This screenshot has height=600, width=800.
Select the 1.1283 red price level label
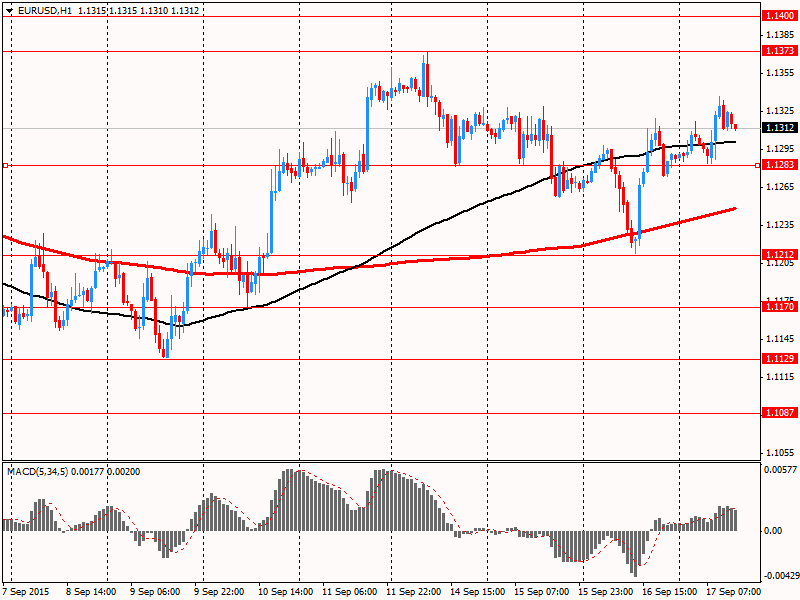pyautogui.click(x=779, y=164)
